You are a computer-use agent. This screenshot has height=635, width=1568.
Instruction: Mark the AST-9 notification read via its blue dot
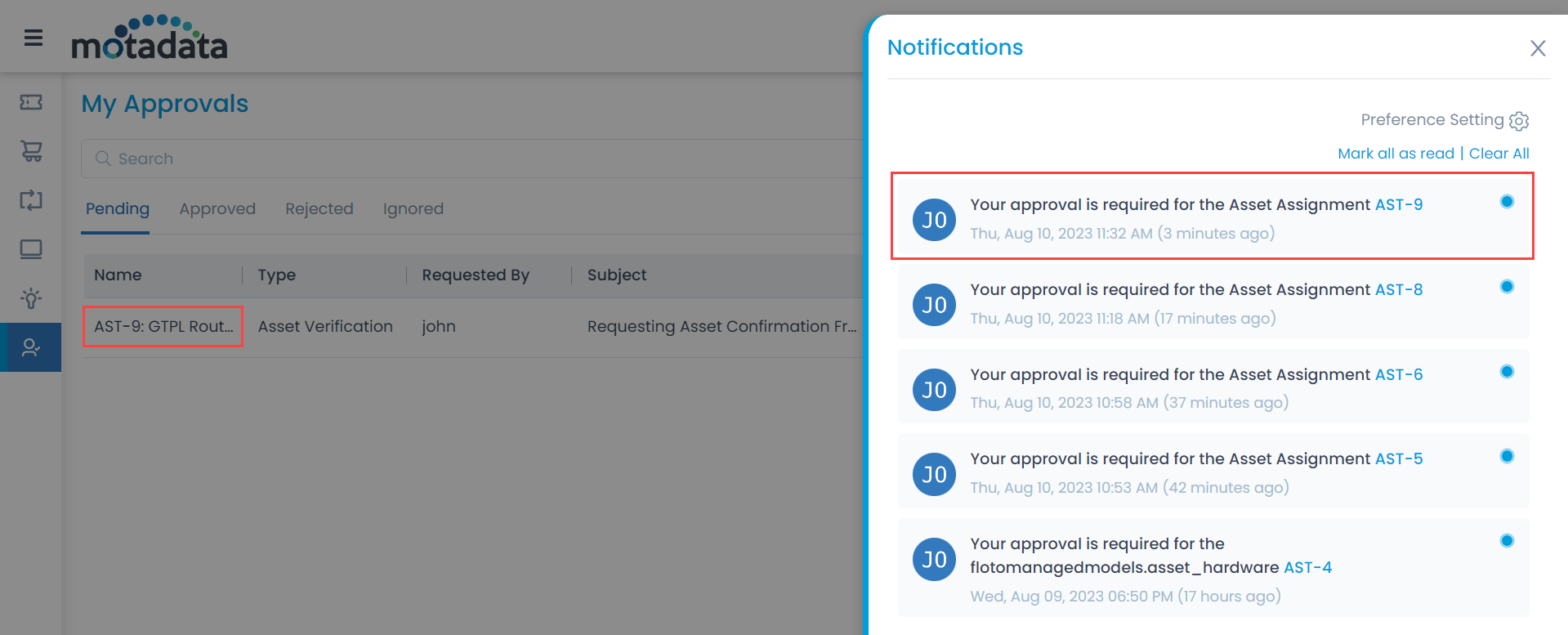click(1506, 200)
